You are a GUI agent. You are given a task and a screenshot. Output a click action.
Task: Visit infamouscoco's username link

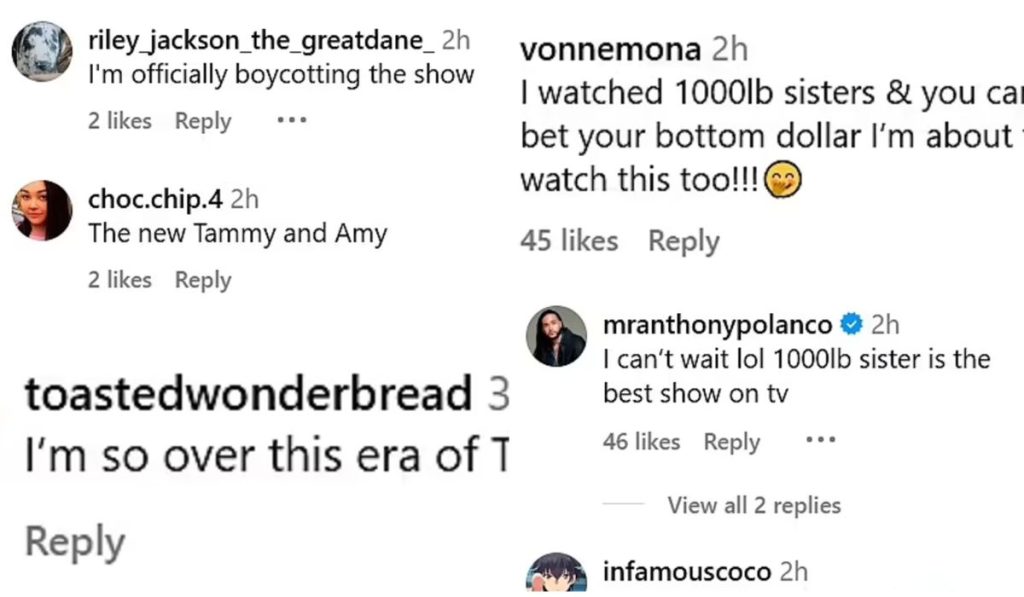[x=687, y=572]
